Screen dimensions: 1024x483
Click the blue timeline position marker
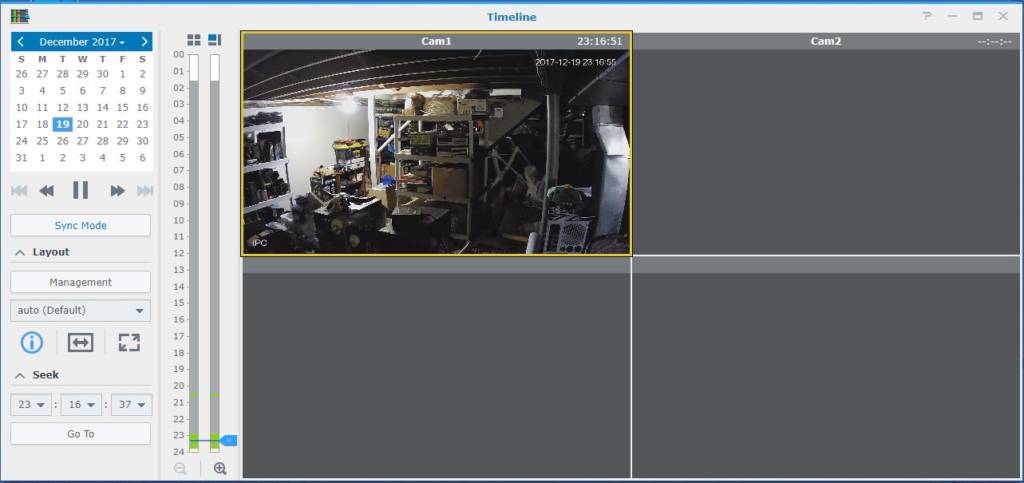[x=229, y=441]
